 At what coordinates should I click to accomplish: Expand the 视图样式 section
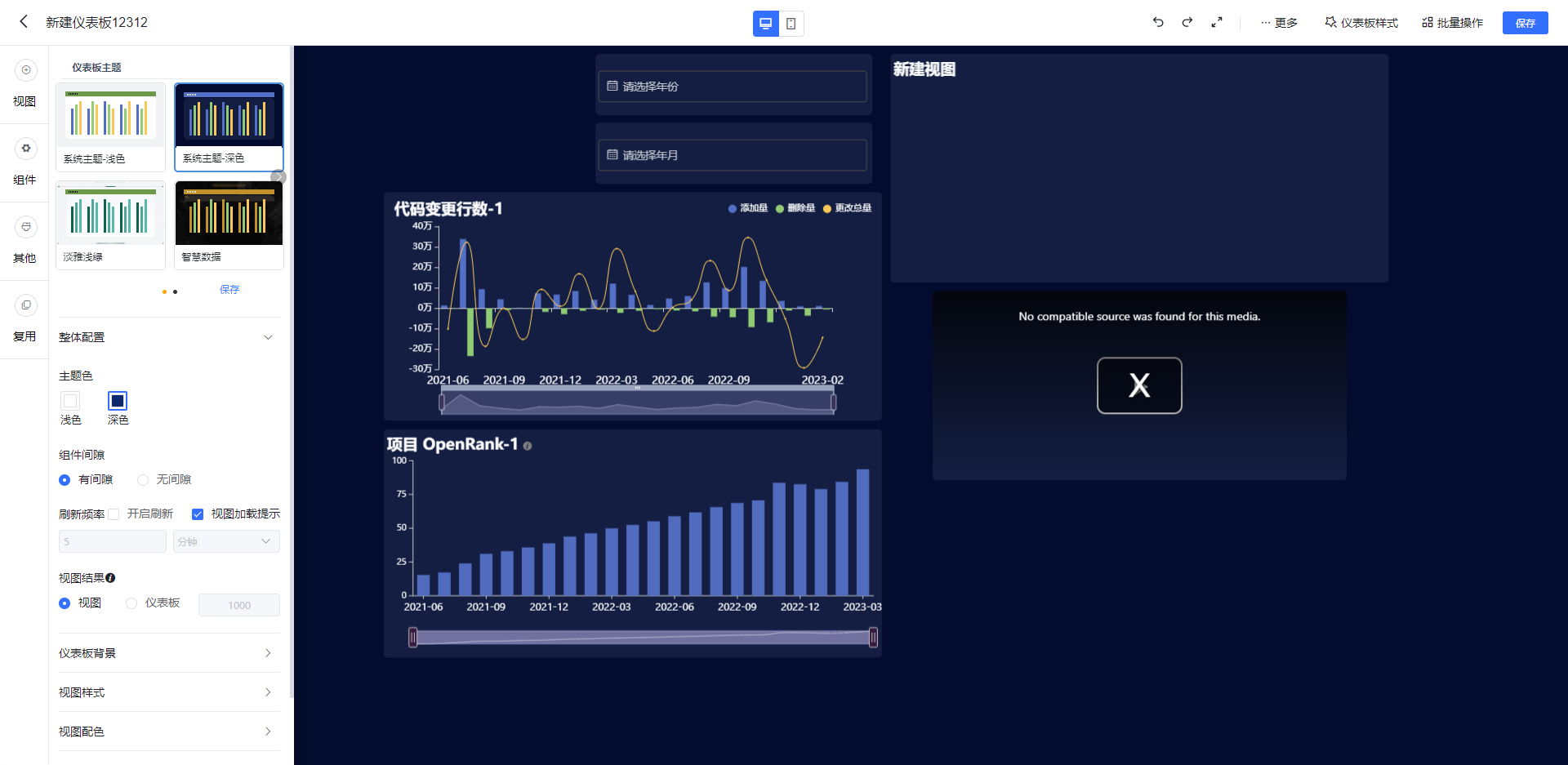[169, 692]
